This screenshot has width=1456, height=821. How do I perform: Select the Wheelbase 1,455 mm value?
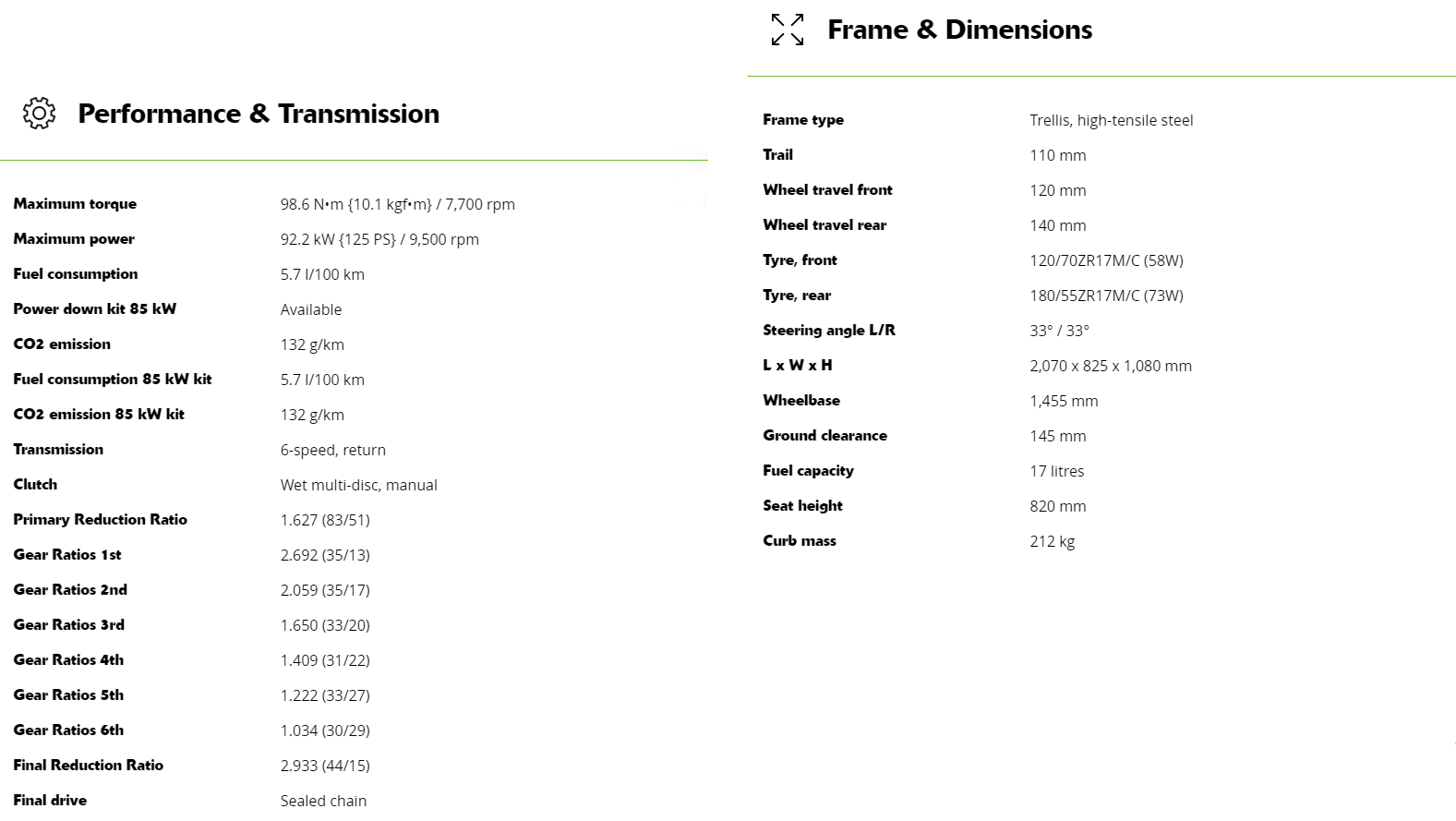pyautogui.click(x=1064, y=401)
